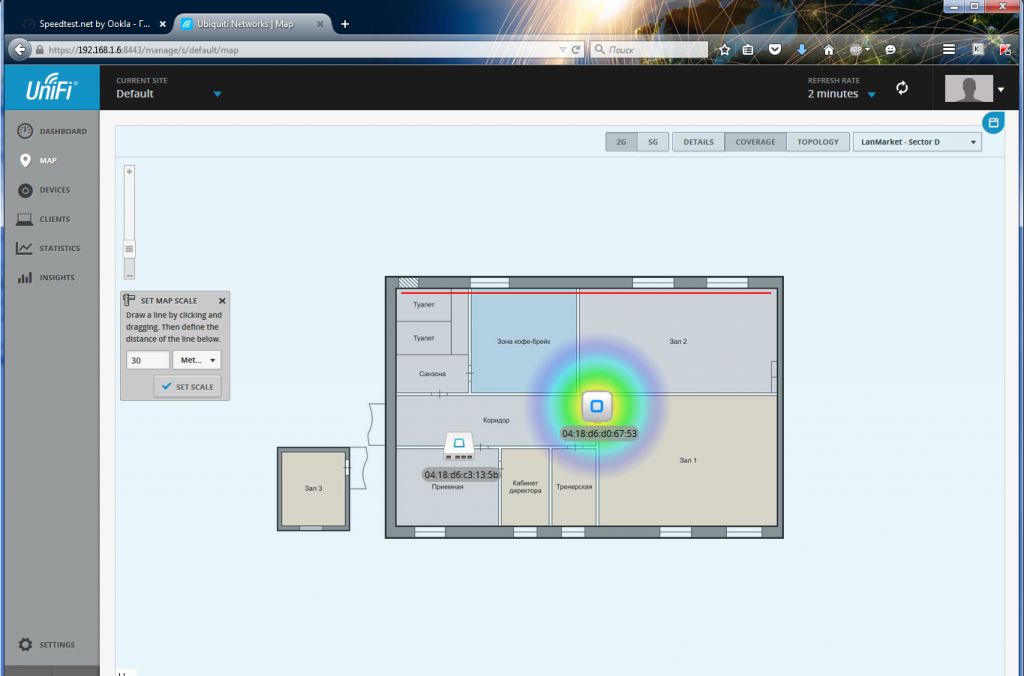Viewport: 1024px width, 676px height.
Task: Open the Current Site Default dropdown
Action: pyautogui.click(x=217, y=94)
